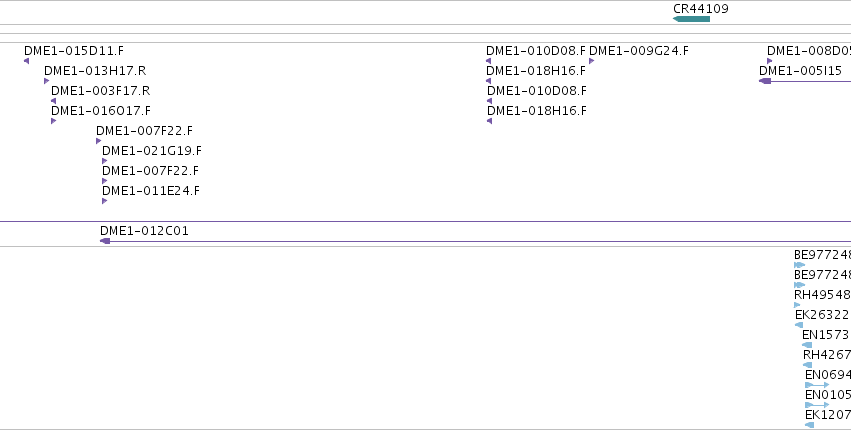Open the DME1-012C01 feature label

tap(144, 231)
